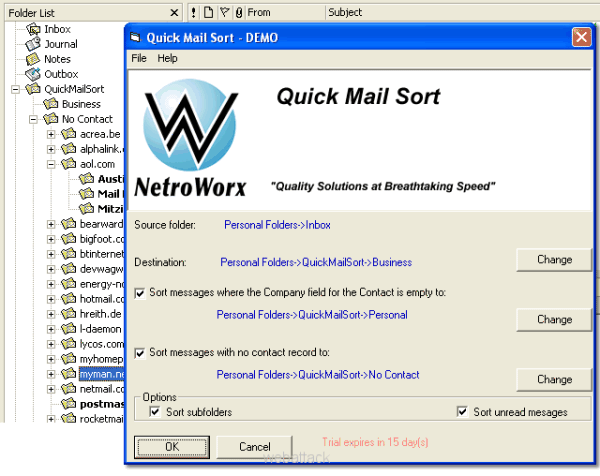
Task: Uncheck the Sort subfolders option
Action: click(155, 412)
